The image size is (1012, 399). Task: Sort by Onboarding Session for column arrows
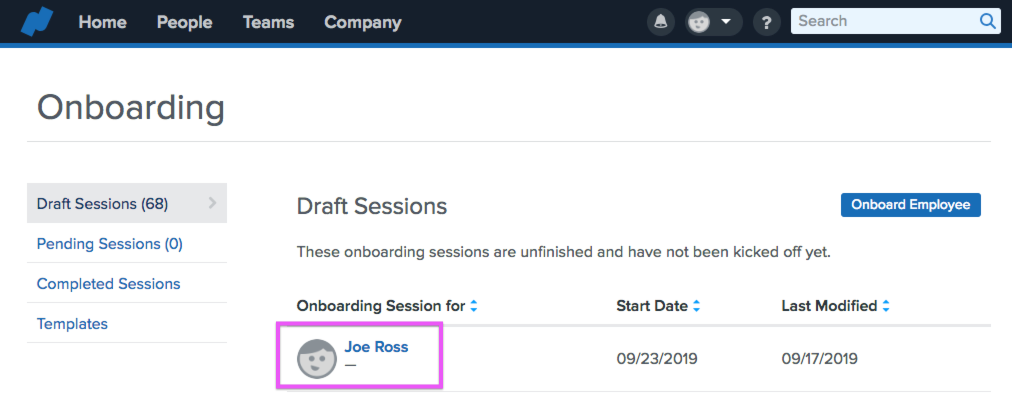(x=474, y=306)
